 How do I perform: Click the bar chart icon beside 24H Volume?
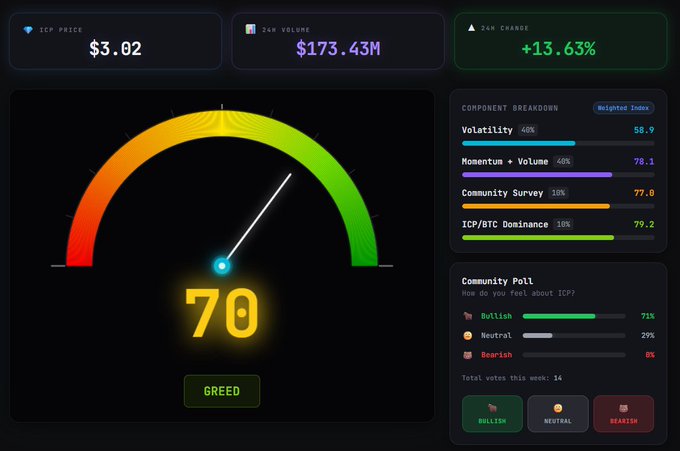251,29
